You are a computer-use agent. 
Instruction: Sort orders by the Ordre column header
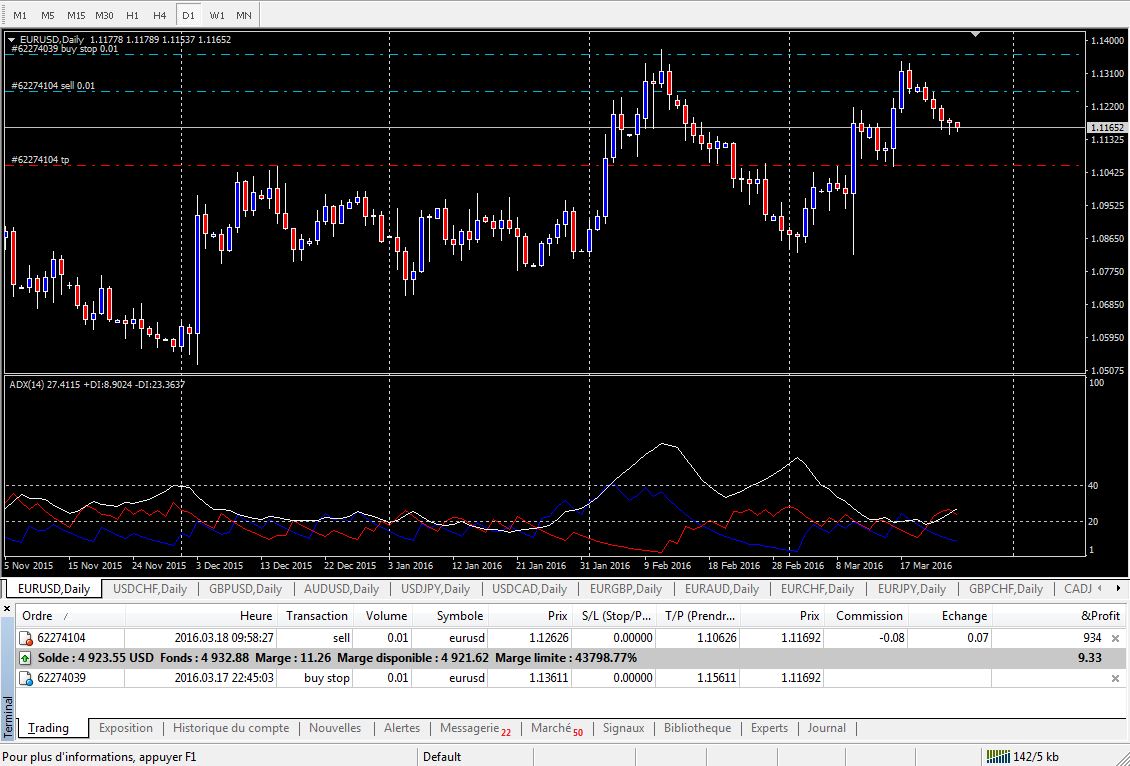(38, 616)
